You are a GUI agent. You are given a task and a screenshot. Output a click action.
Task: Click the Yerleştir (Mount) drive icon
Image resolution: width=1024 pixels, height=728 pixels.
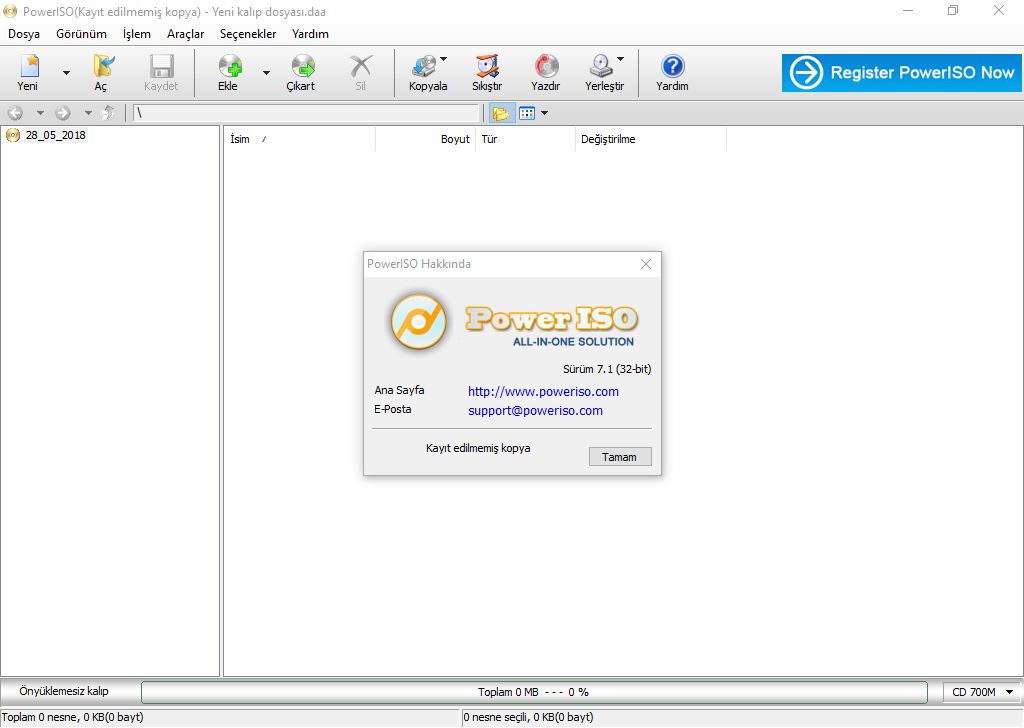pyautogui.click(x=601, y=67)
